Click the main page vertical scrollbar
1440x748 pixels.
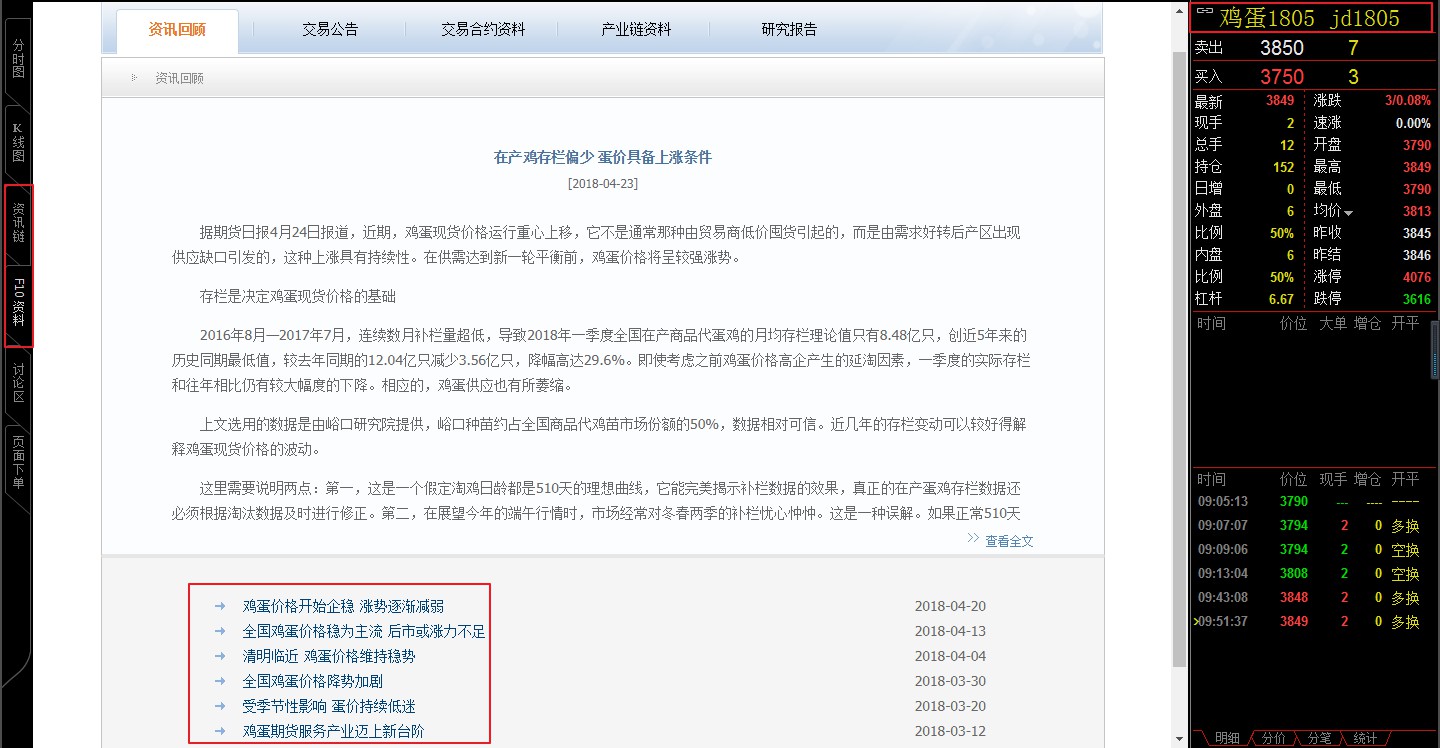click(x=1180, y=300)
